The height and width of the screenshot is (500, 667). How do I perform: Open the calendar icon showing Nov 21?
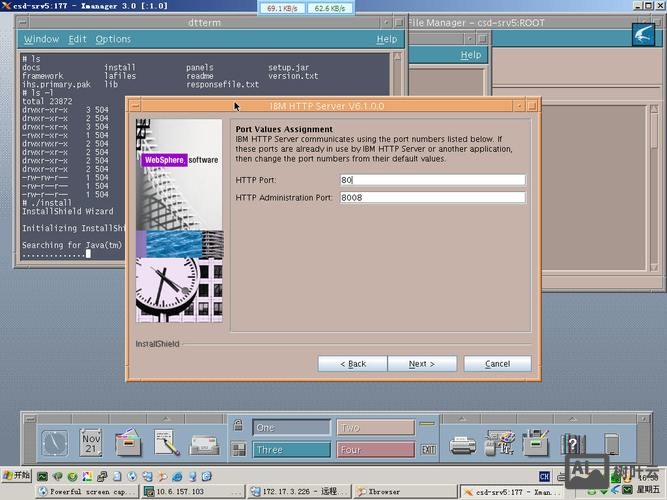pyautogui.click(x=91, y=441)
